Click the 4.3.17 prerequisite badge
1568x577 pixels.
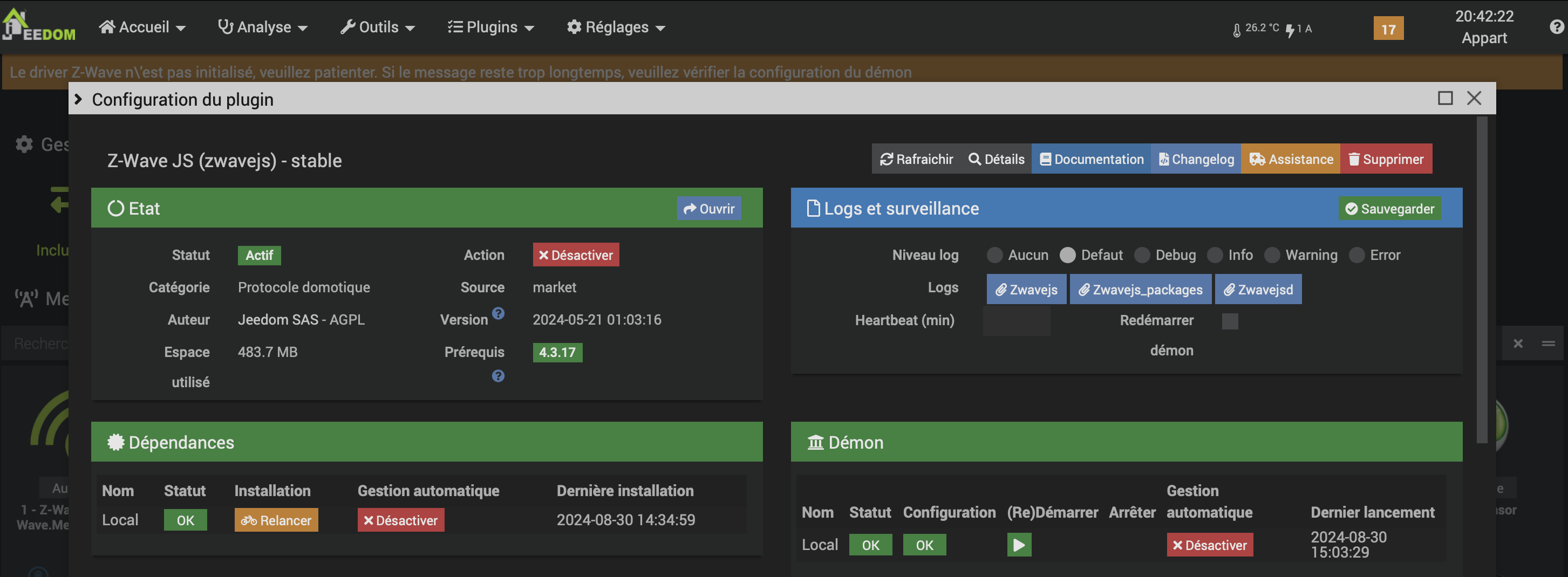point(557,353)
